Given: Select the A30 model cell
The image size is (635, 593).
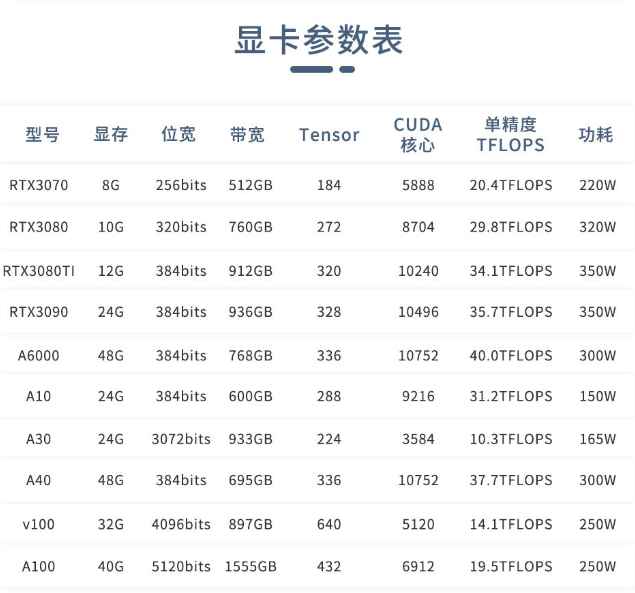Looking at the screenshot, I should tap(39, 439).
